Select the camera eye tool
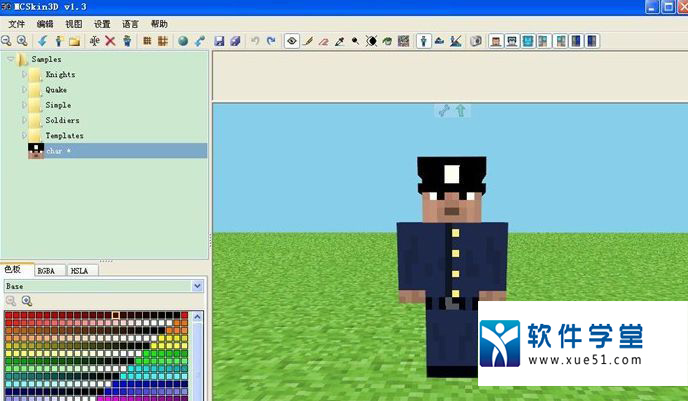Image resolution: width=688 pixels, height=401 pixels. coord(292,41)
